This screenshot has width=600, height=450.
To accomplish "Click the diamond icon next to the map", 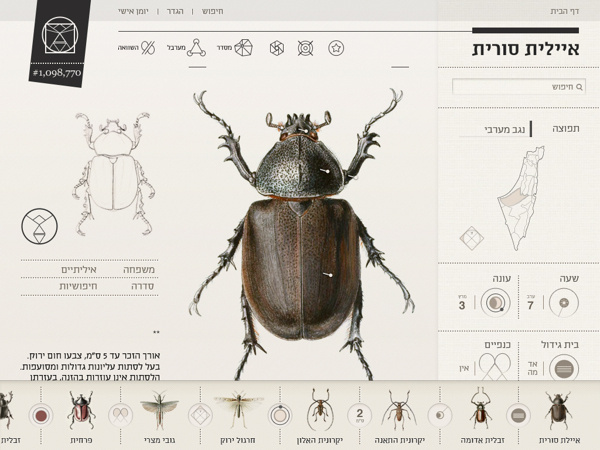I will [x=471, y=238].
